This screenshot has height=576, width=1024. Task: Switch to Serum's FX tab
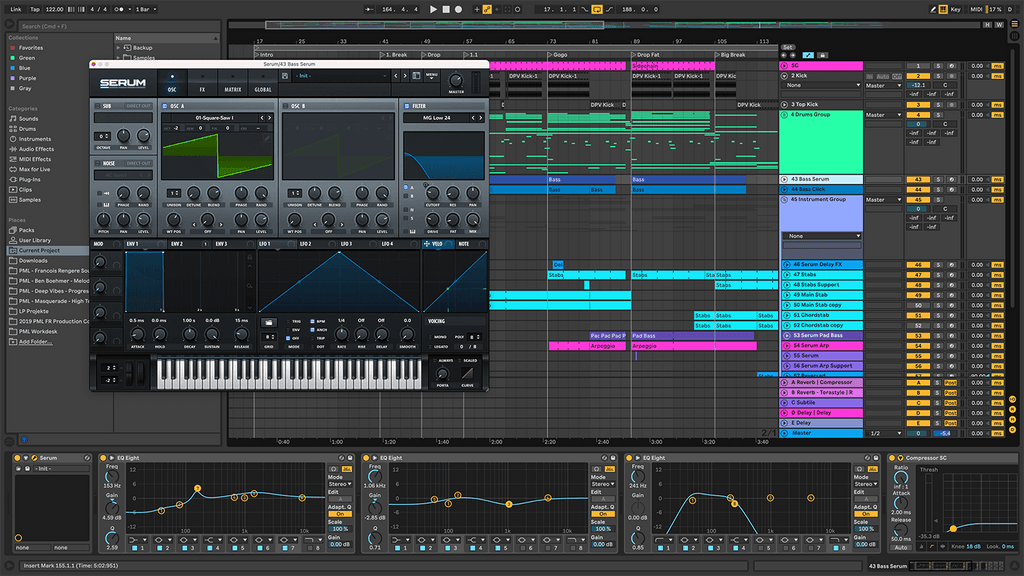click(x=202, y=84)
